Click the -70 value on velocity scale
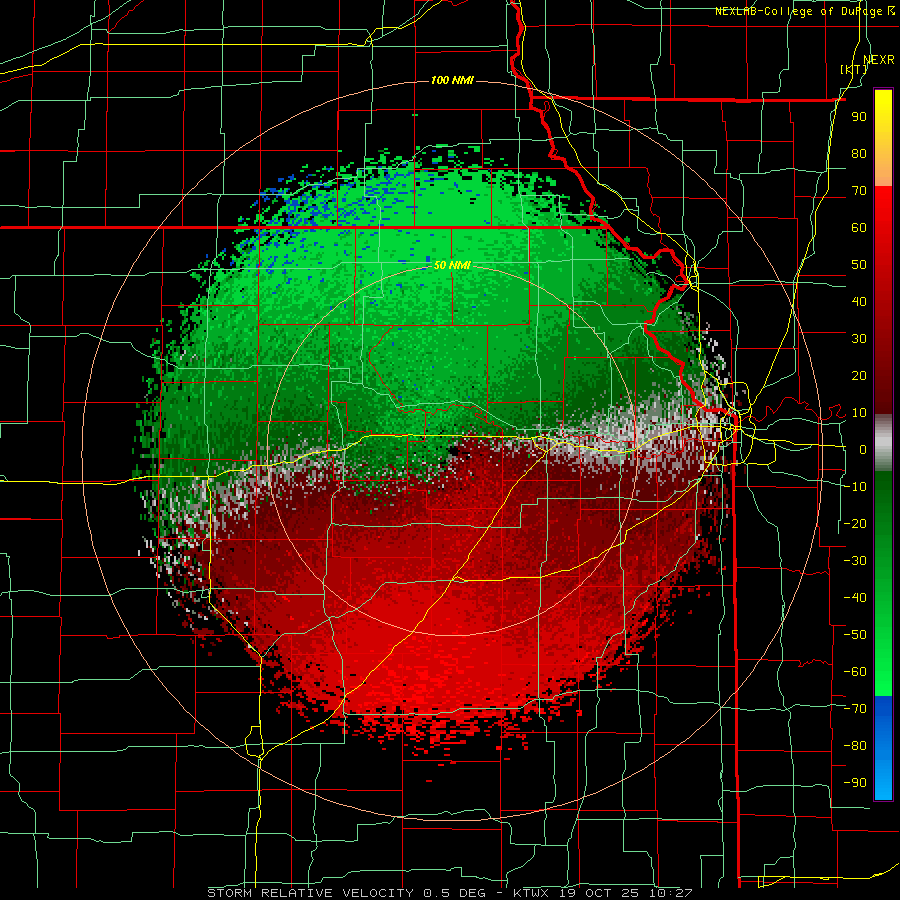This screenshot has width=900, height=900. pyautogui.click(x=855, y=709)
